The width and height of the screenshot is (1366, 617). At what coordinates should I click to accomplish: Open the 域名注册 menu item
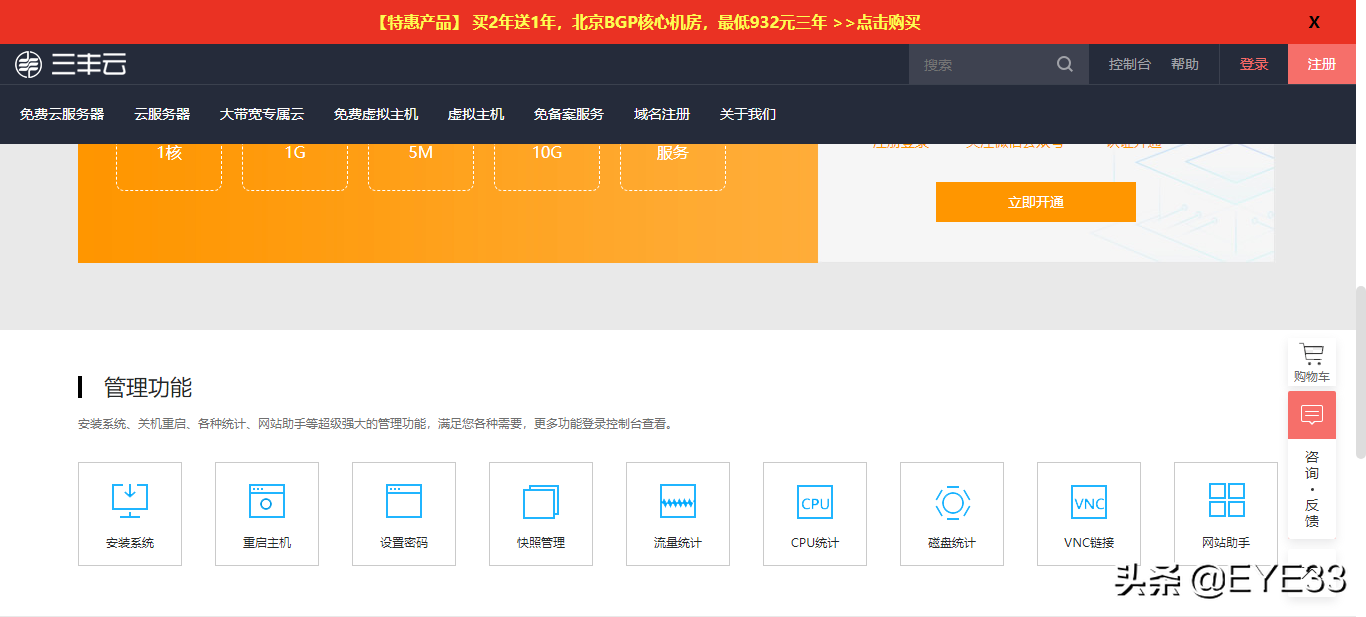coord(662,114)
